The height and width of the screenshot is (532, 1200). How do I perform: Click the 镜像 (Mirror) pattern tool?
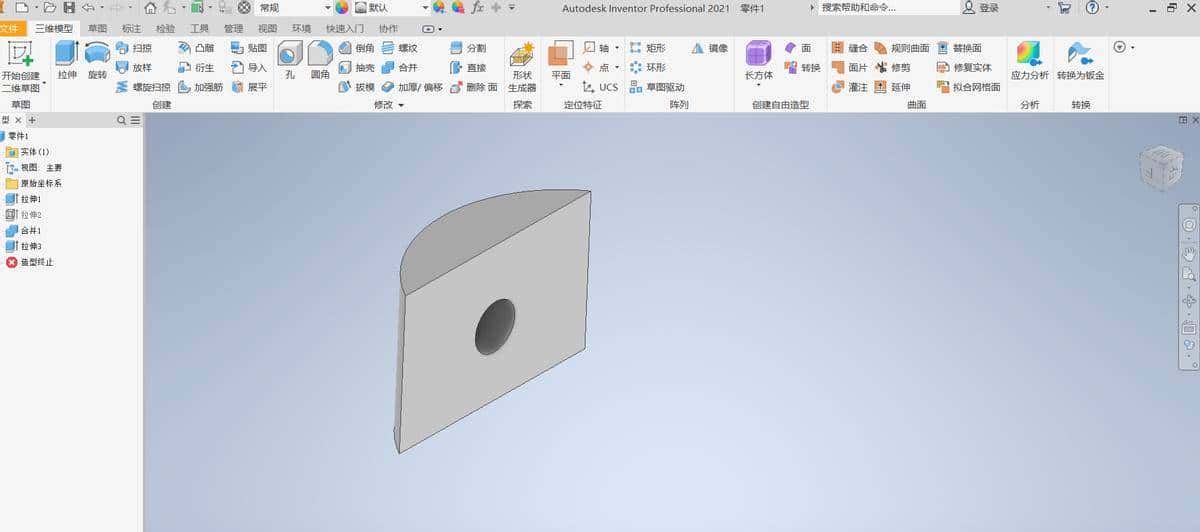[709, 48]
